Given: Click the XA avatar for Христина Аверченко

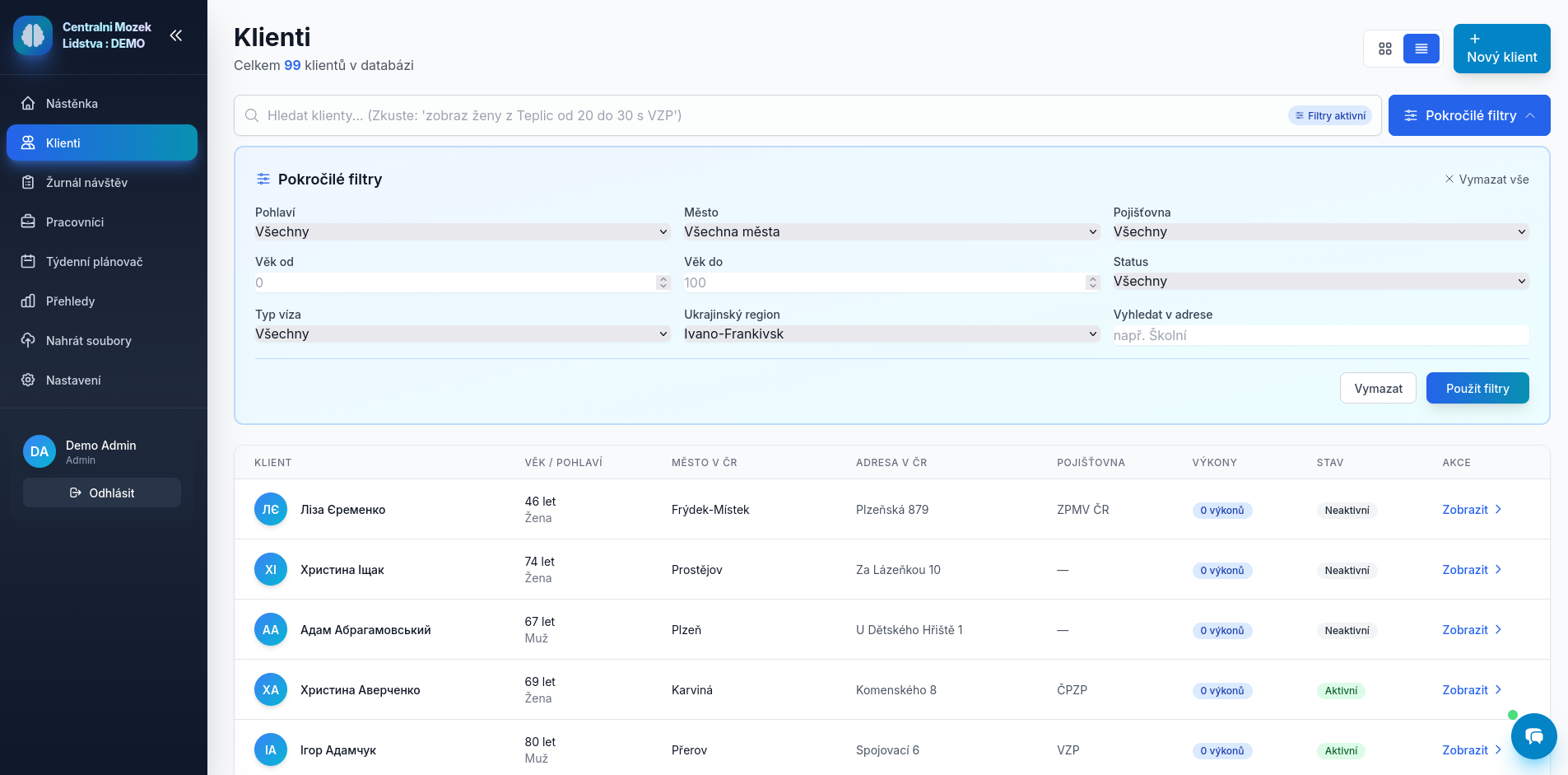Looking at the screenshot, I should tap(271, 690).
